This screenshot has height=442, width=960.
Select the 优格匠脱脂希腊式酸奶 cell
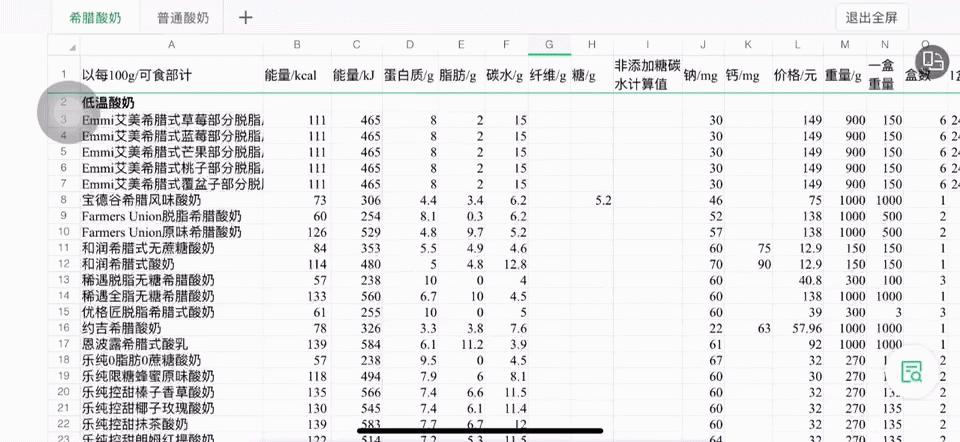tap(171, 312)
